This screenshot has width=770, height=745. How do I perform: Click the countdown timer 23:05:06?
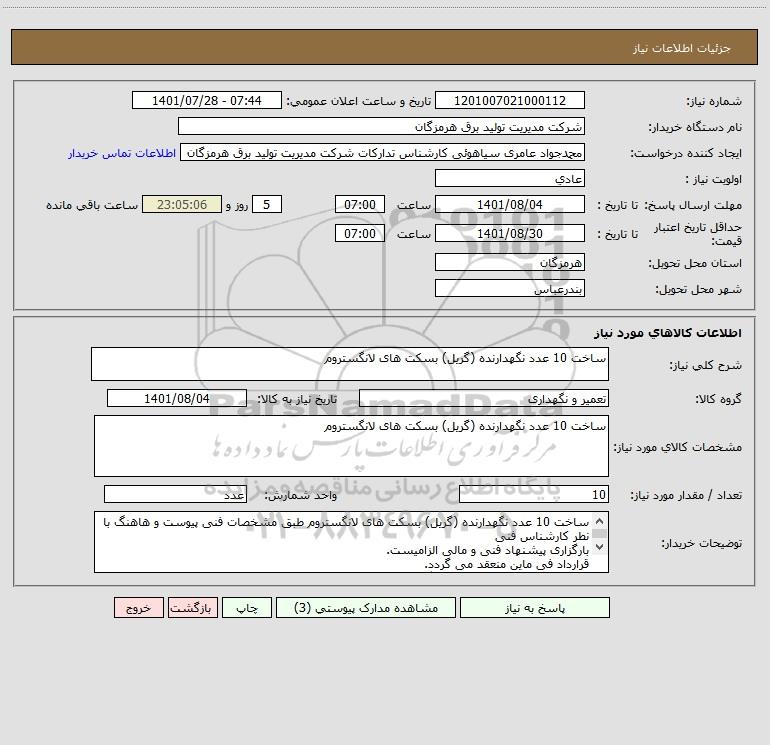pos(182,204)
